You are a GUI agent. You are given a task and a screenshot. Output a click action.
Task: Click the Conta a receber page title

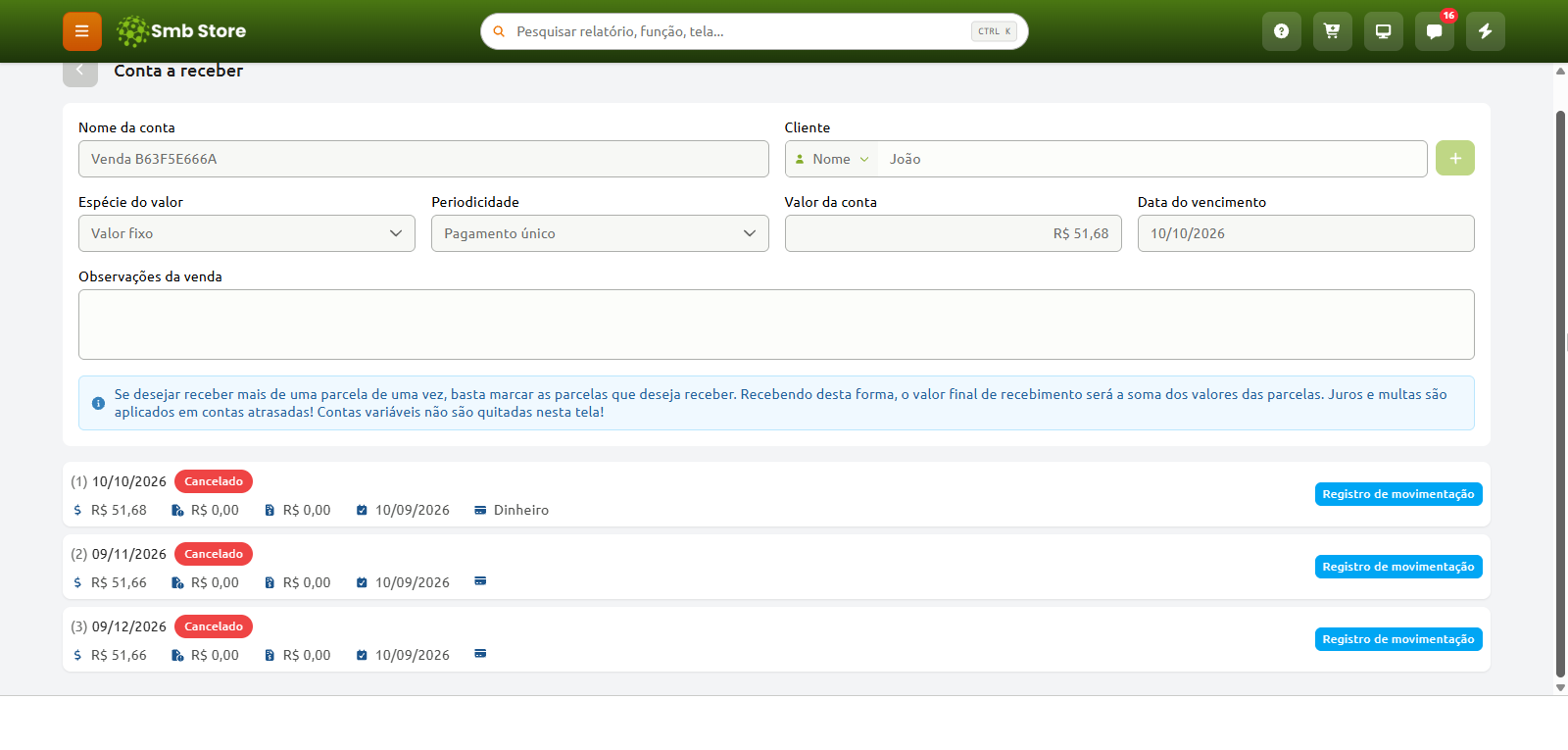(178, 71)
